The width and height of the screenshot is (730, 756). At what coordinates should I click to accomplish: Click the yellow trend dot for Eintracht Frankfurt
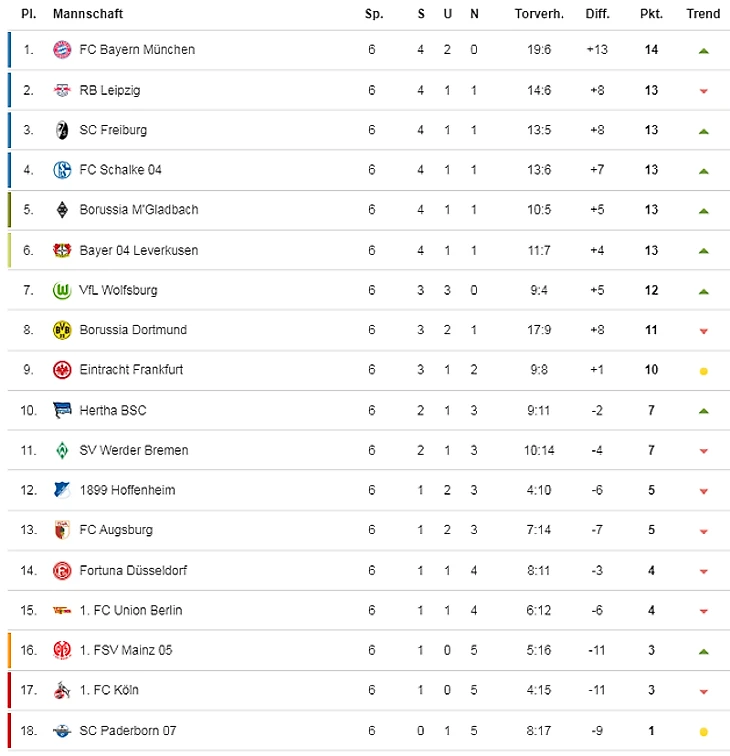tap(704, 371)
